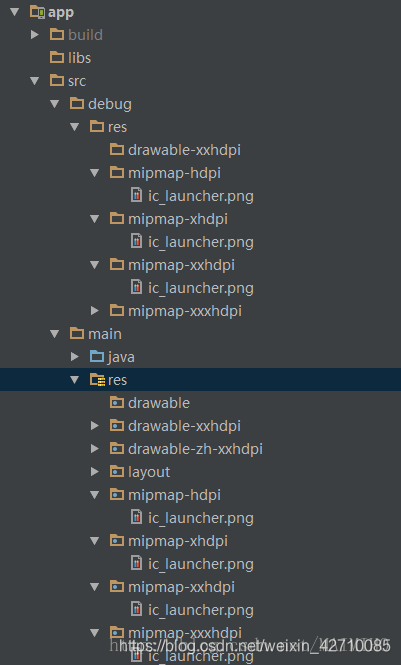Select ic_launcher.png icon in main mipmap-xhdpi
Viewport: 401px width, 665px height.
pyautogui.click(x=136, y=563)
